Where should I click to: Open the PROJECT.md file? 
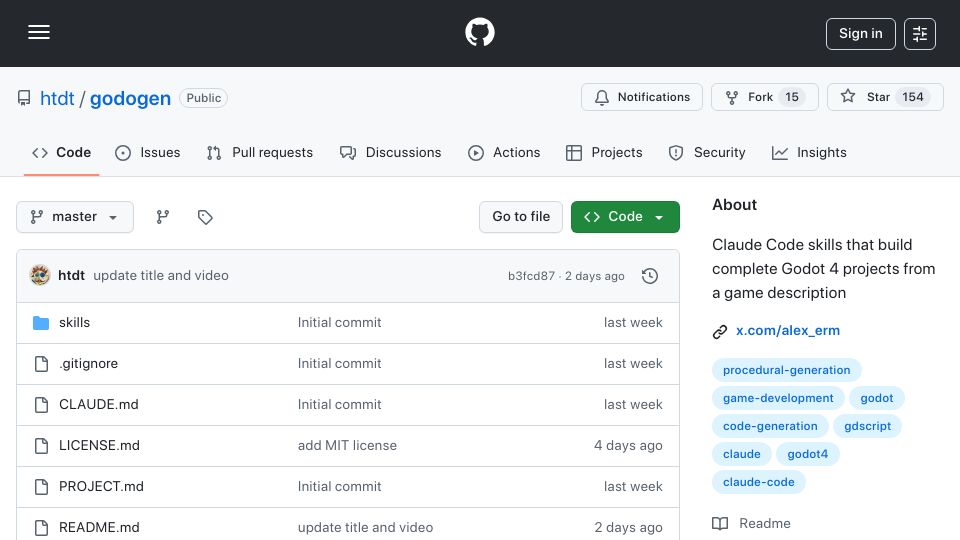click(101, 487)
